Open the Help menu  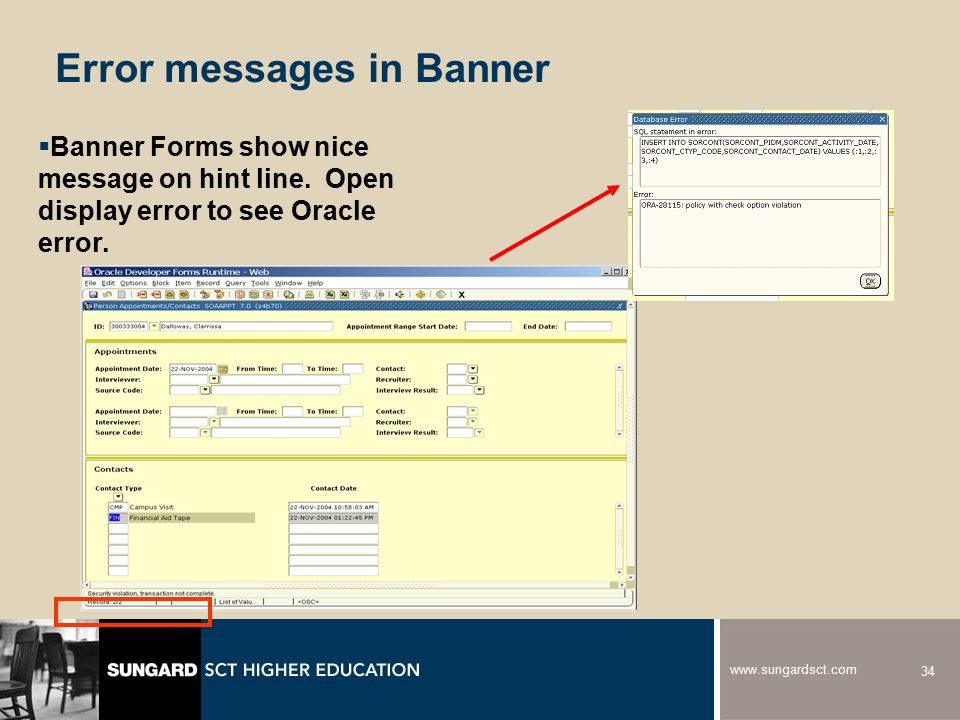pos(315,283)
